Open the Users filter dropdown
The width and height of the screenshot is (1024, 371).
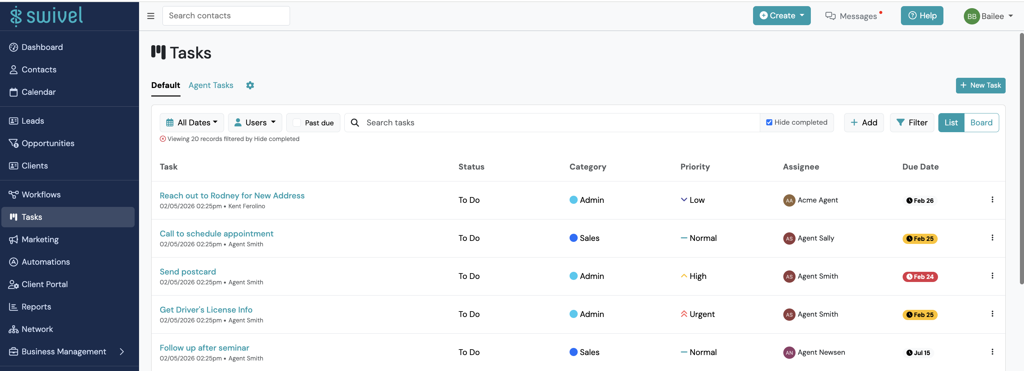coord(255,123)
